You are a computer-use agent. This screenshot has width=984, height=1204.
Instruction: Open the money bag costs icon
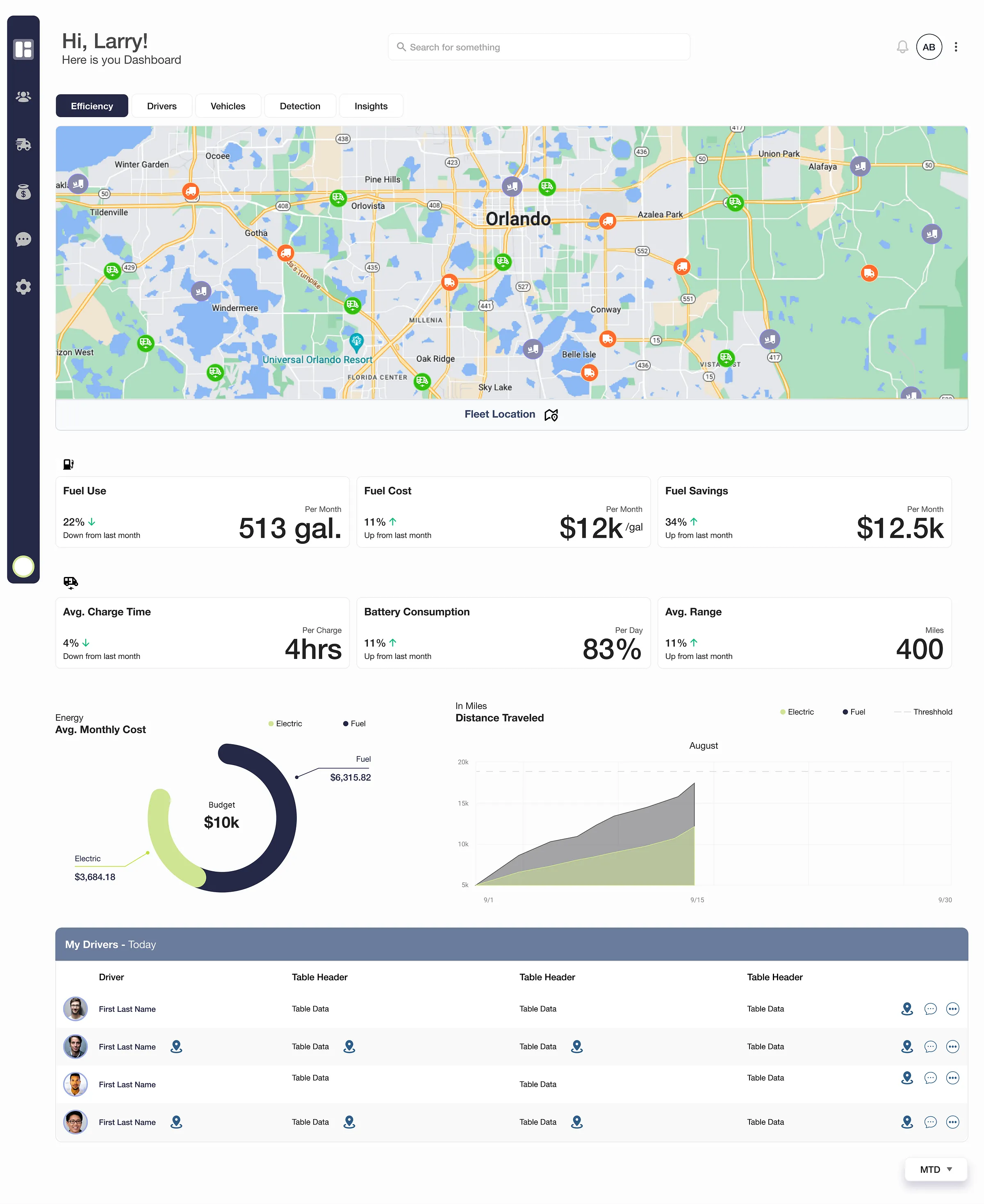tap(23, 192)
